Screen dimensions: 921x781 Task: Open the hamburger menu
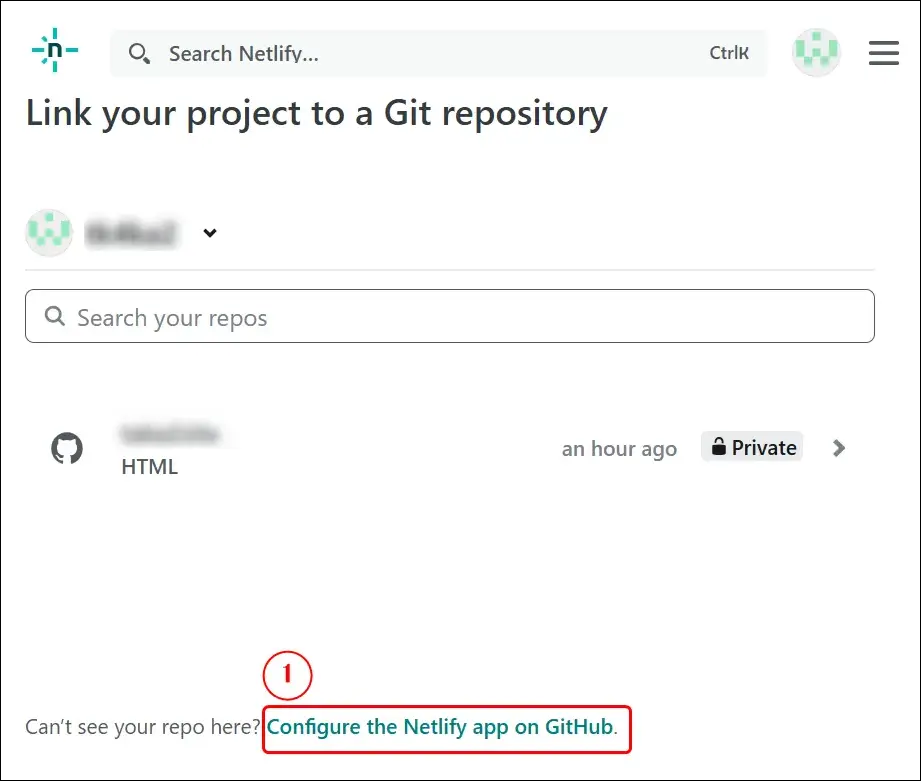pyautogui.click(x=884, y=53)
